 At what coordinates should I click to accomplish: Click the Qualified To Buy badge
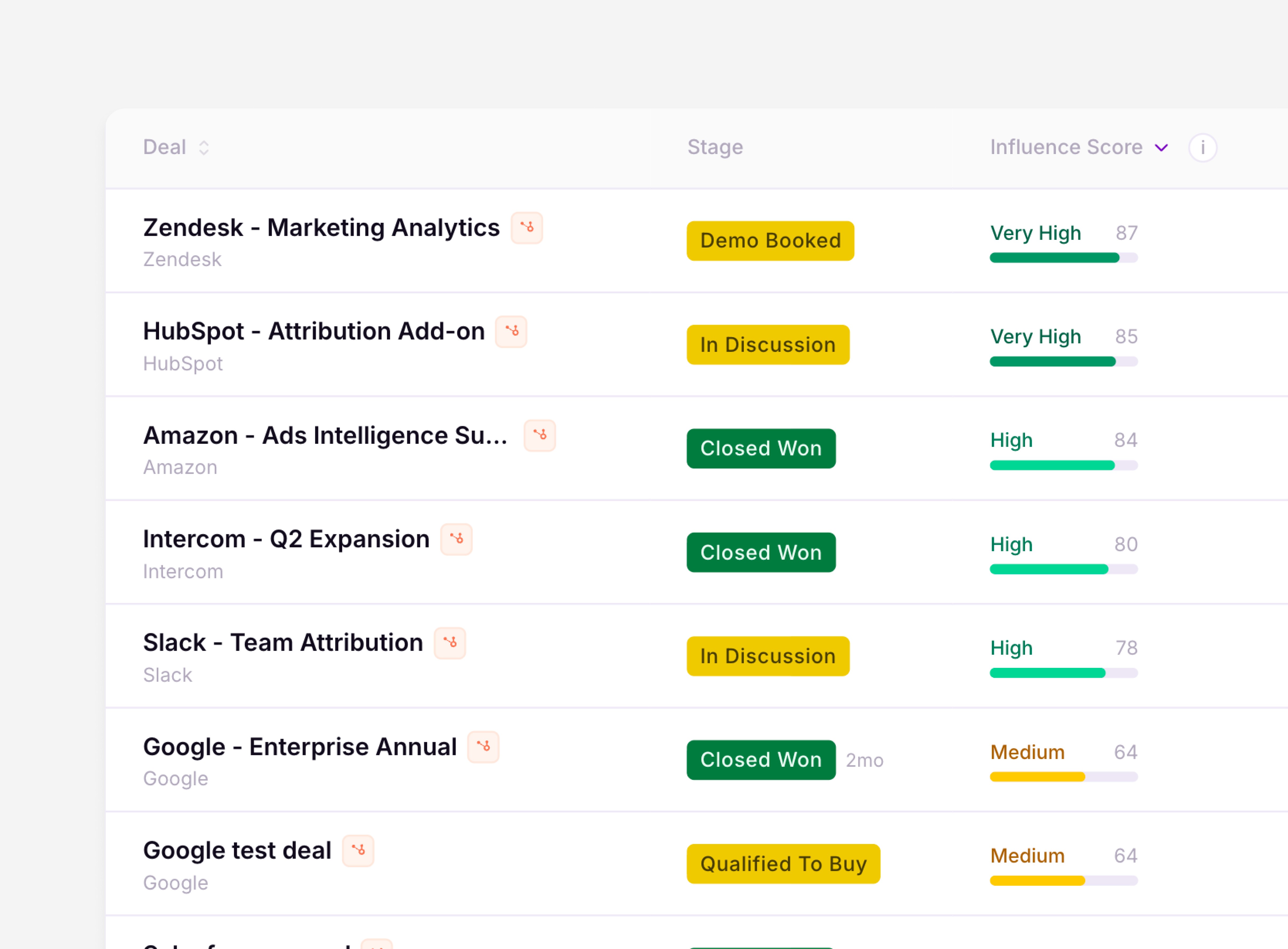click(783, 864)
